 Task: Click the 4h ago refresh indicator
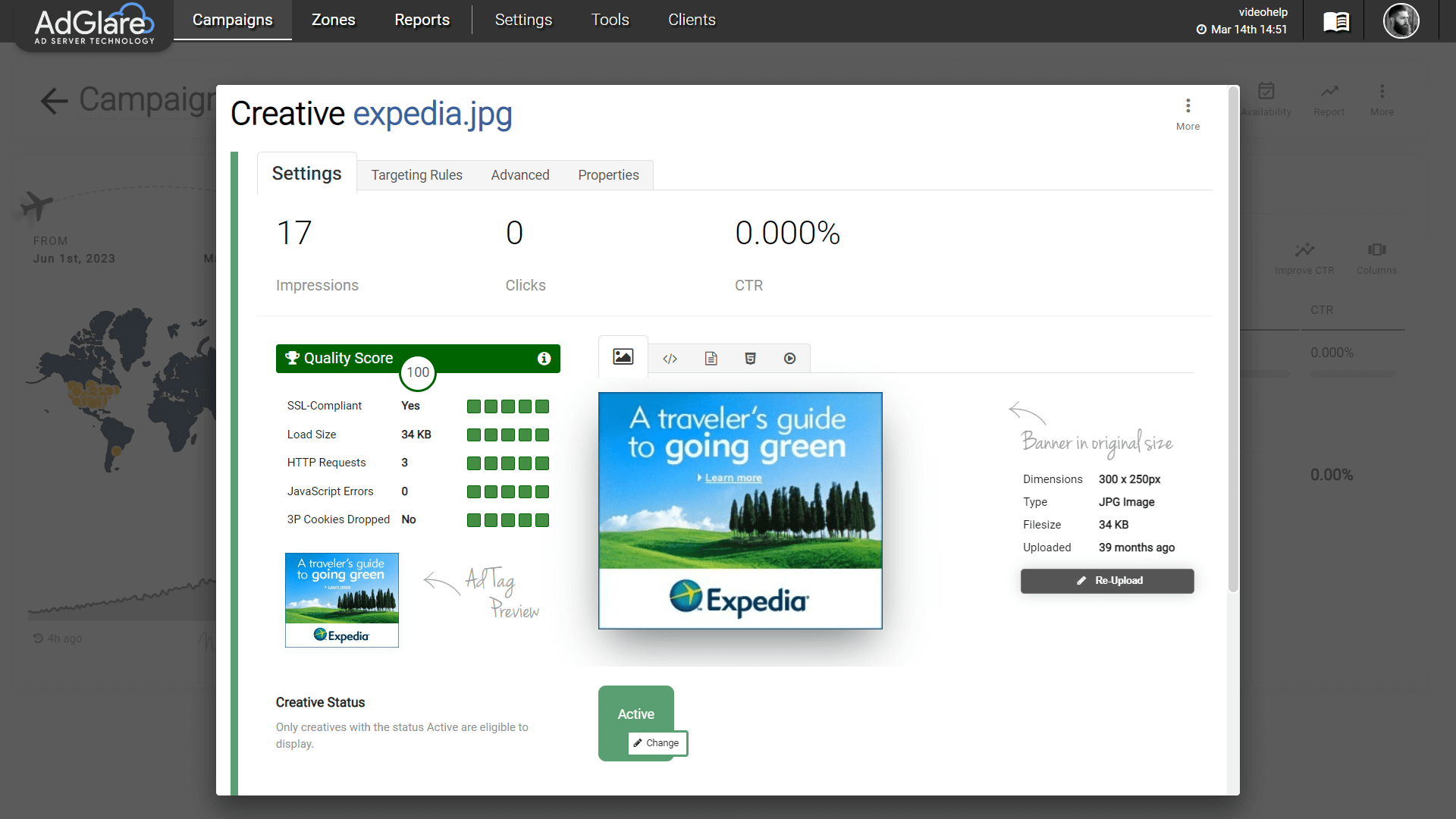tap(58, 639)
